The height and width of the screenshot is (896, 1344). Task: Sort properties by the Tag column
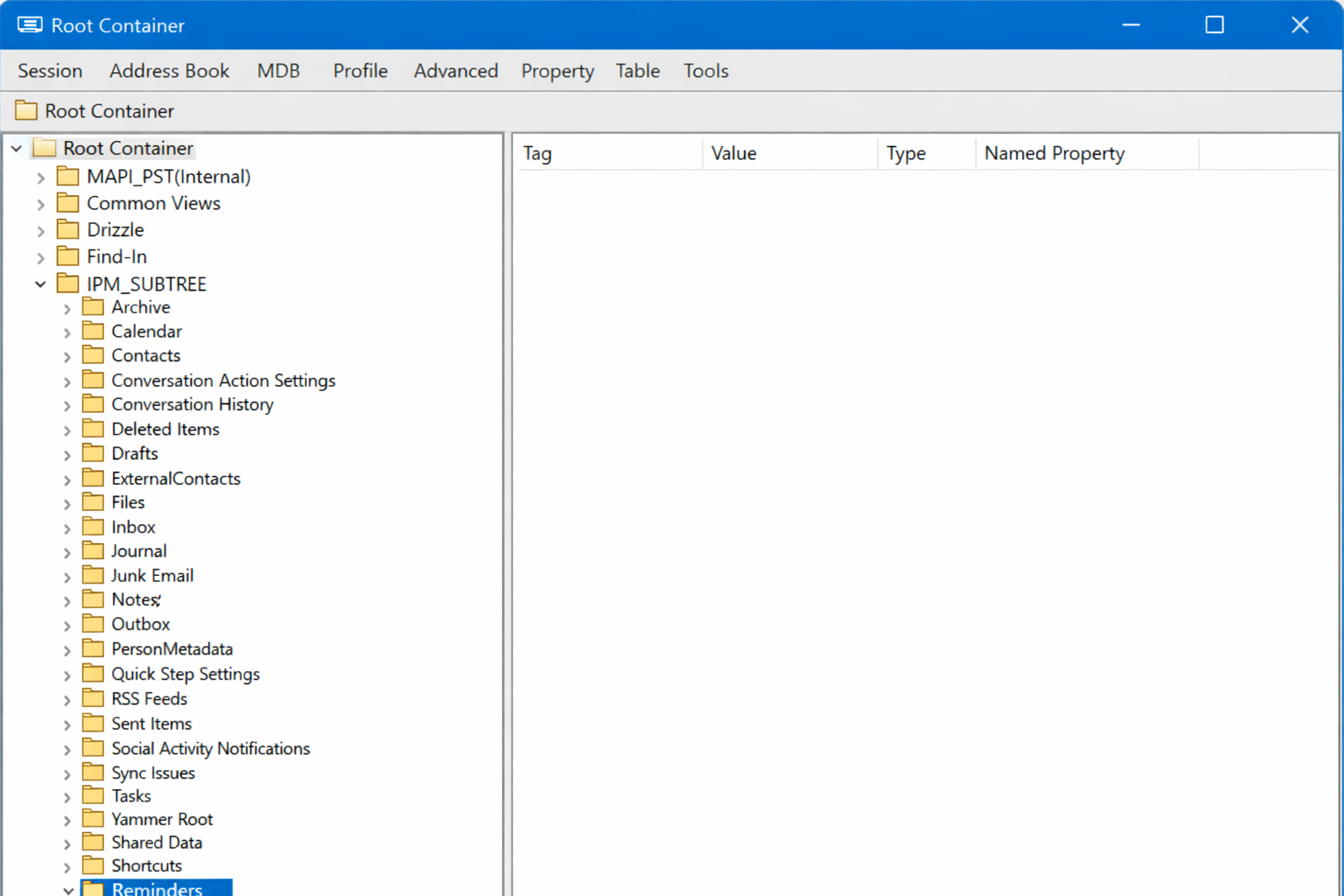pos(537,153)
